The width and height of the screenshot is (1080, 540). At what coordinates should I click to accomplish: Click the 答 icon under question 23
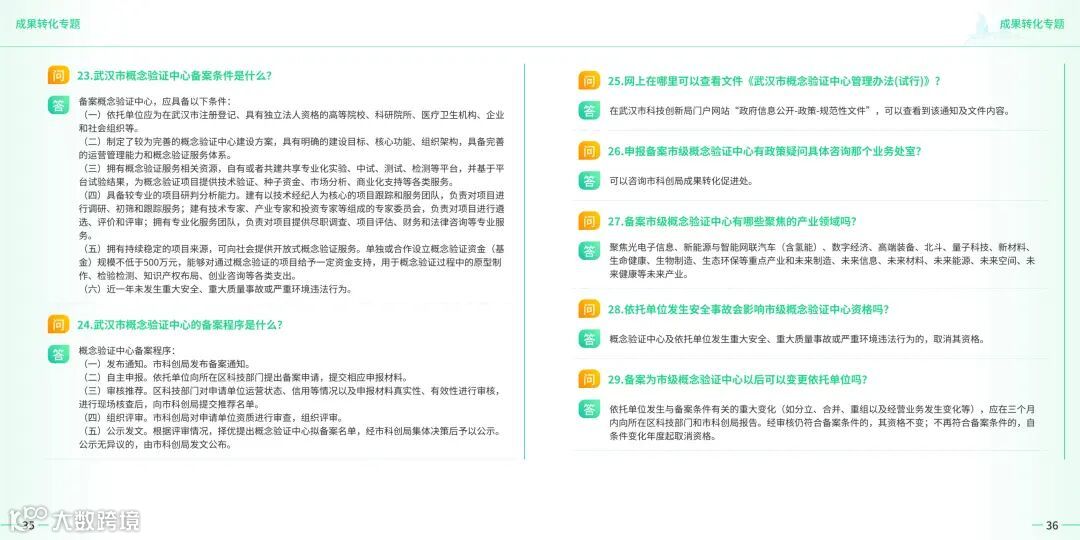pos(59,105)
